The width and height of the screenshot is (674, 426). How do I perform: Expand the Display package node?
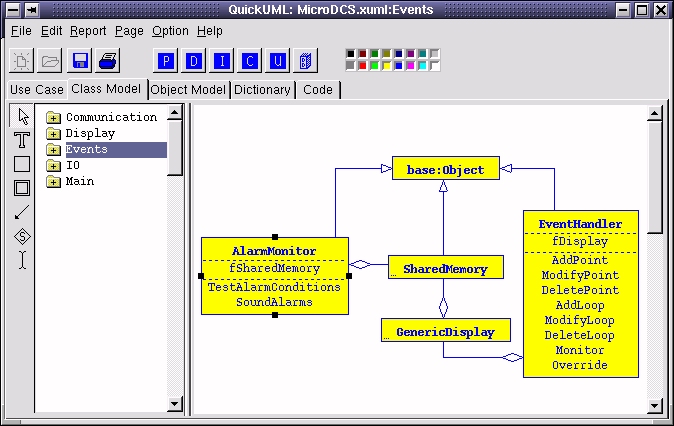tap(54, 134)
